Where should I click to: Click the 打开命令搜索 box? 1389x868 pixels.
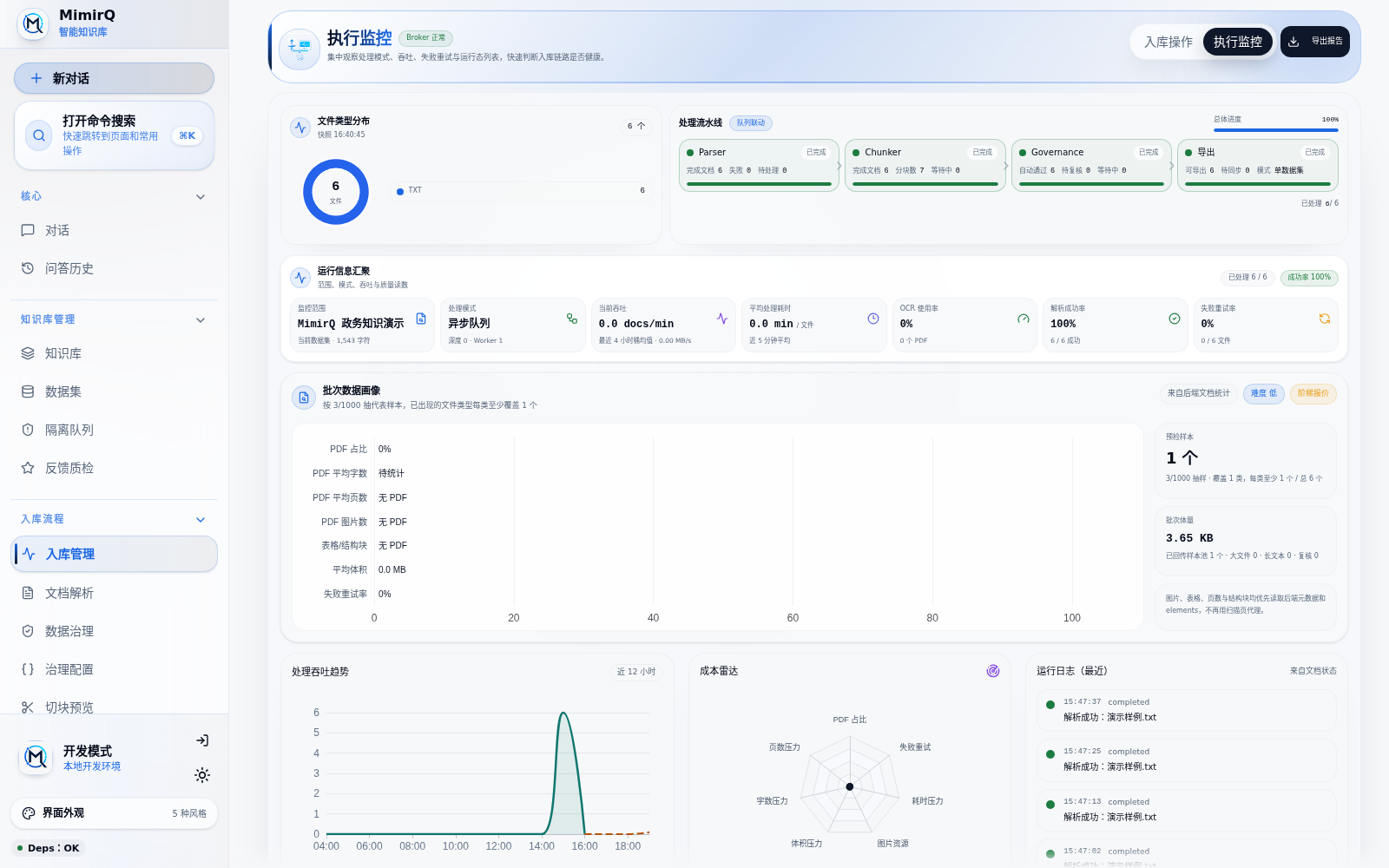(x=114, y=135)
